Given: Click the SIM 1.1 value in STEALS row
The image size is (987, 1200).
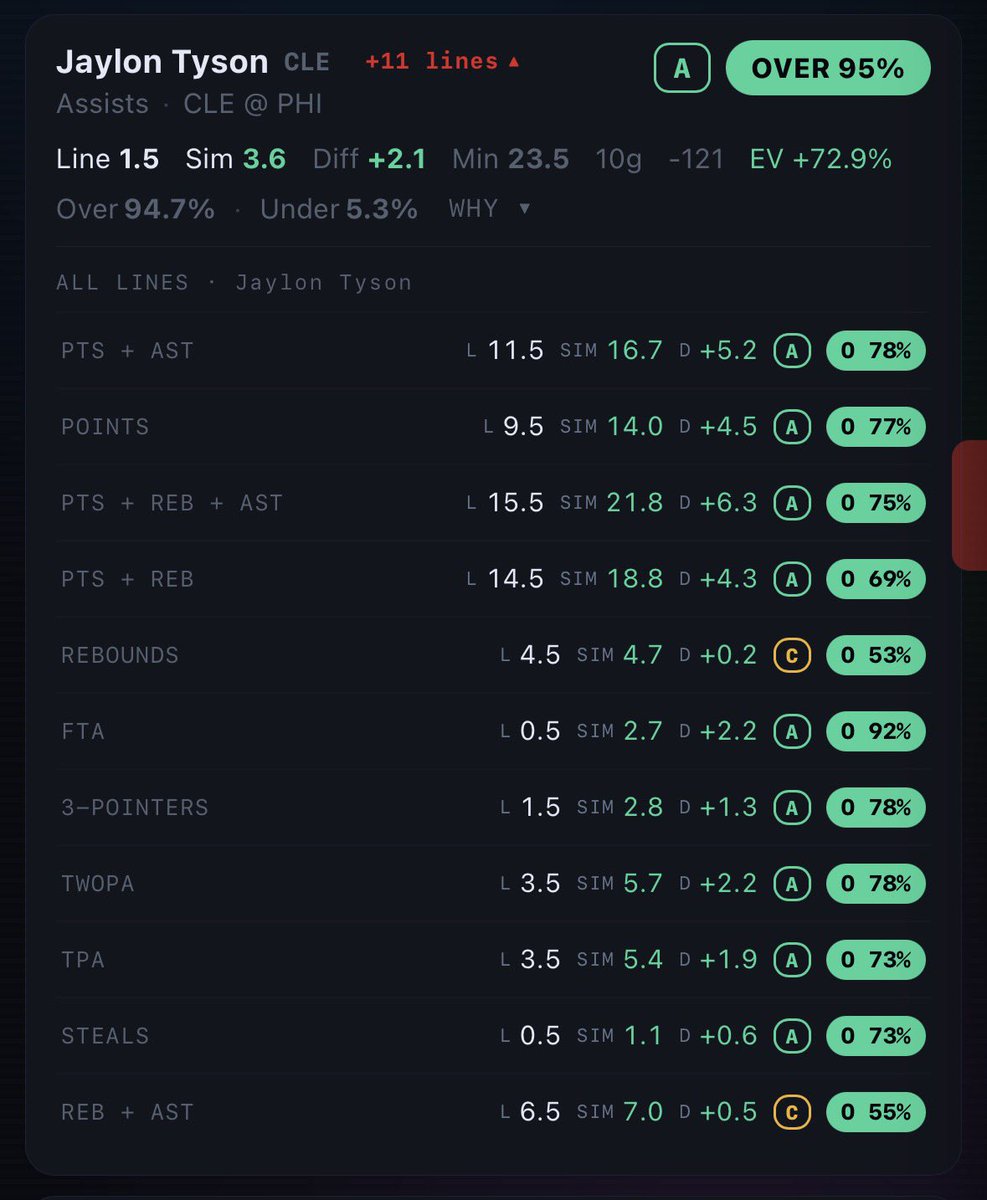Looking at the screenshot, I should pyautogui.click(x=620, y=1036).
